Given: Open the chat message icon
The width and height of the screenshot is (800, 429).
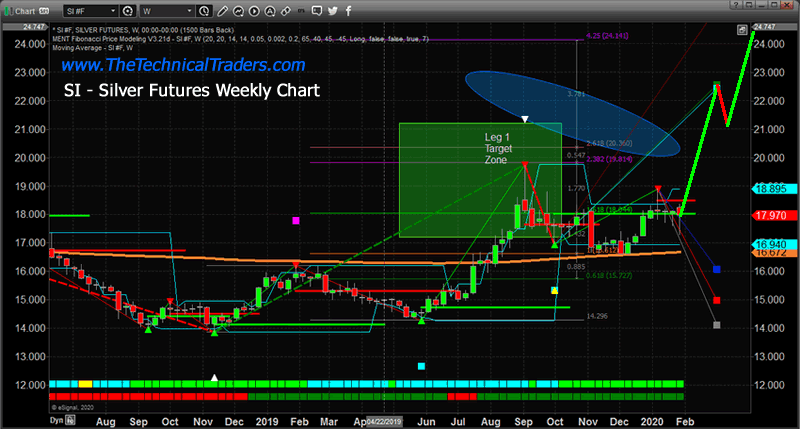Looking at the screenshot, I should click(x=317, y=11).
